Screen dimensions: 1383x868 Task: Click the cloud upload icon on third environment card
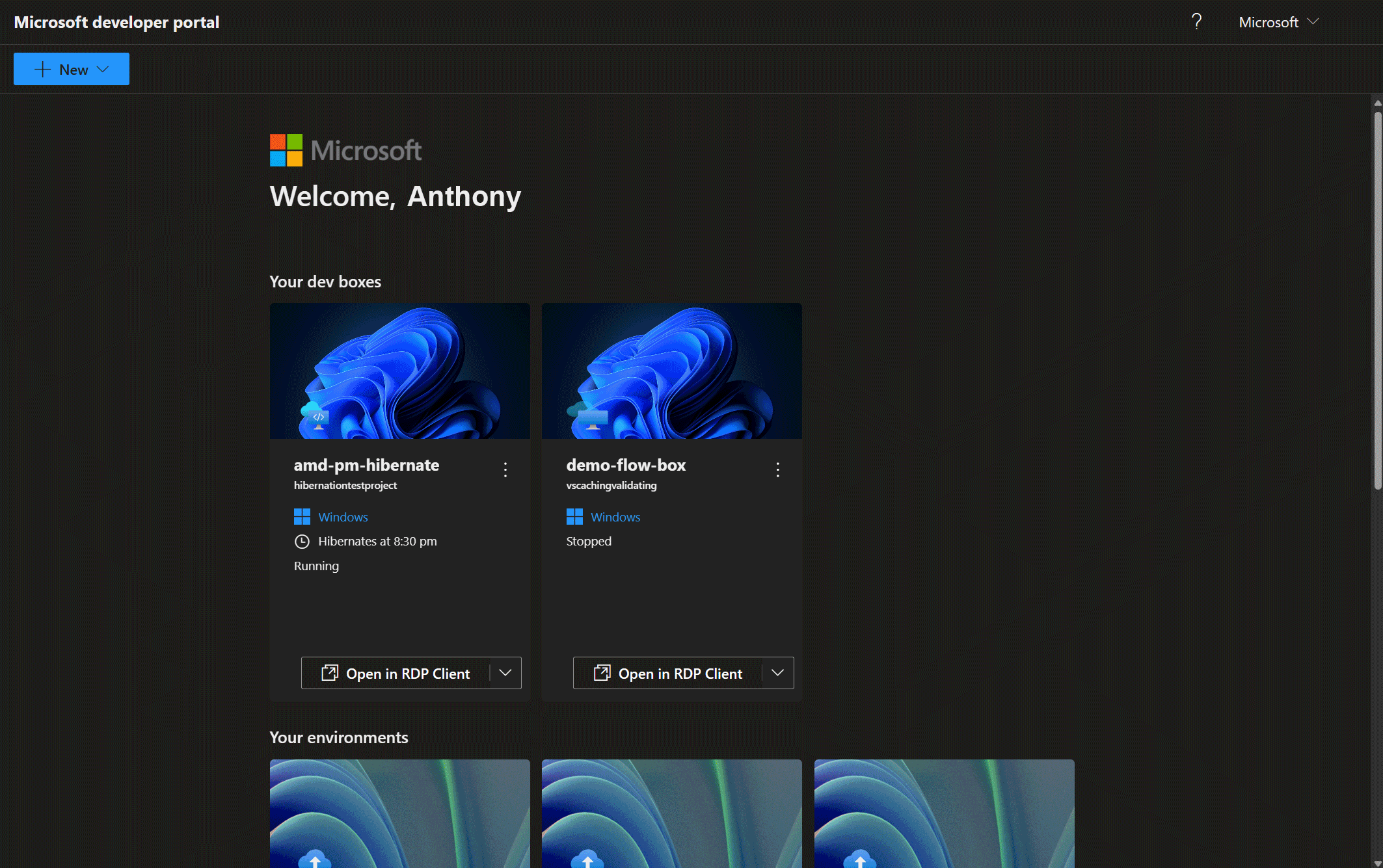[859, 859]
